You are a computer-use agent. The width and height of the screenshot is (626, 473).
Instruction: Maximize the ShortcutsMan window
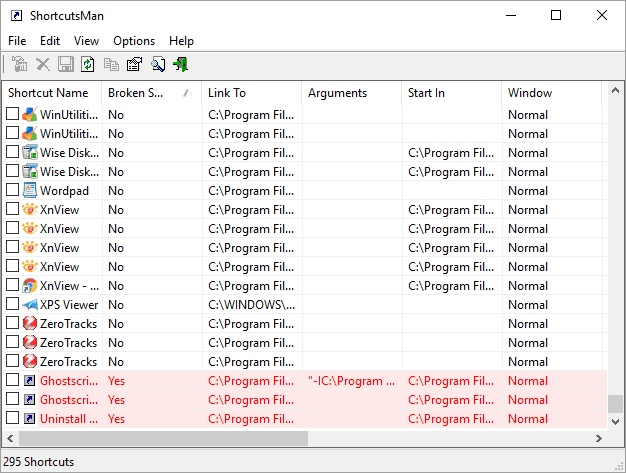(556, 16)
